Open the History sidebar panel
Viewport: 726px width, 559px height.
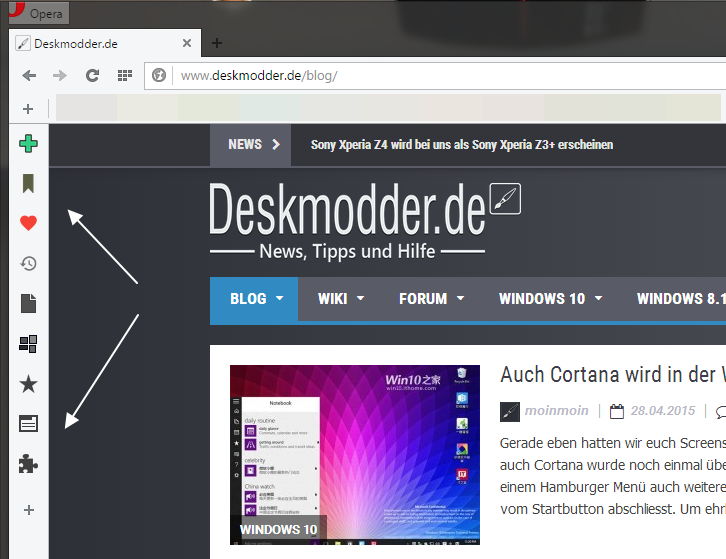tap(28, 263)
